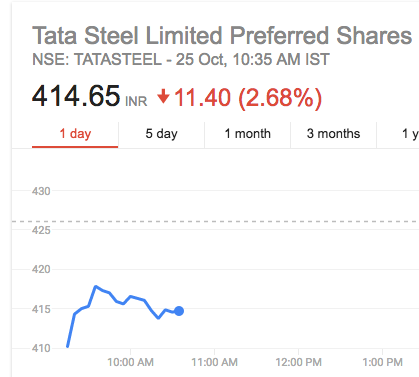Click the 10:00 AM time axis label
Viewport: 419px width, 377px height.
coord(130,362)
